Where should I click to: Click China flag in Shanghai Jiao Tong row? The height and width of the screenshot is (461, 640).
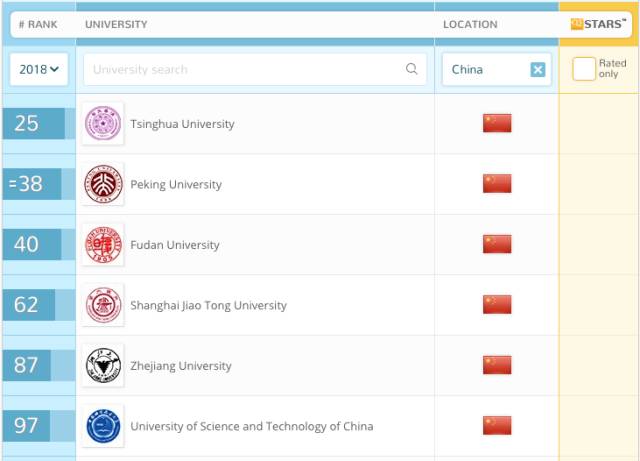[497, 305]
